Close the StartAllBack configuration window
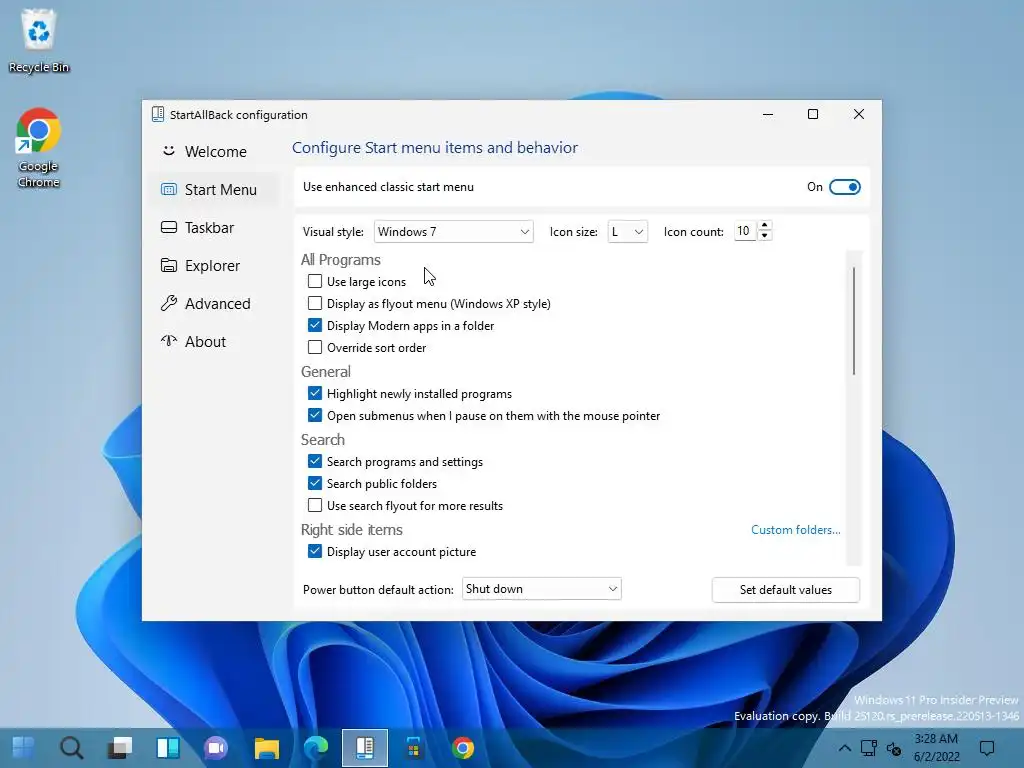 click(x=859, y=114)
